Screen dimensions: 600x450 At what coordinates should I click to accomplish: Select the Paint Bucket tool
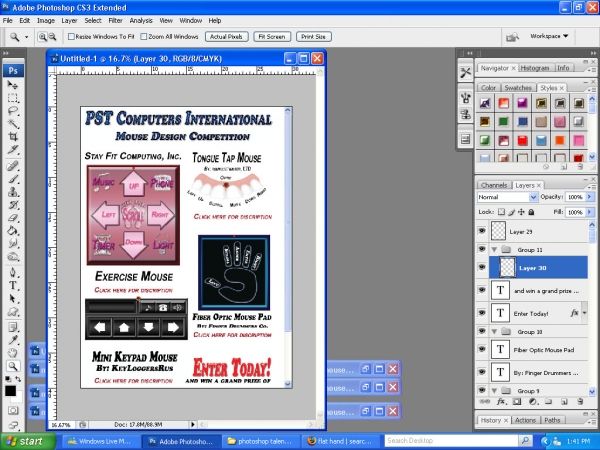coord(13,231)
